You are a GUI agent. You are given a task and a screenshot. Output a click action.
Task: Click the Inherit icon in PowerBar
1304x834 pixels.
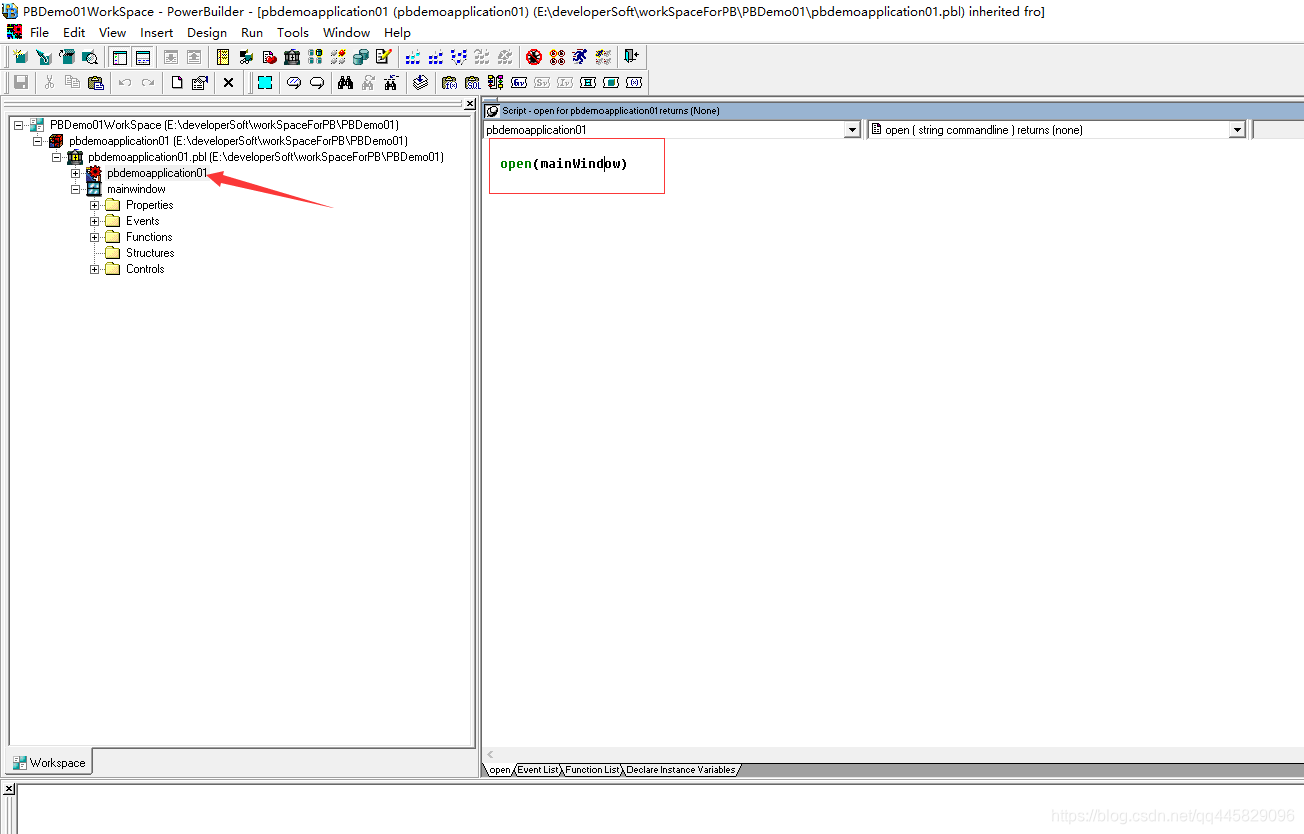[x=43, y=57]
